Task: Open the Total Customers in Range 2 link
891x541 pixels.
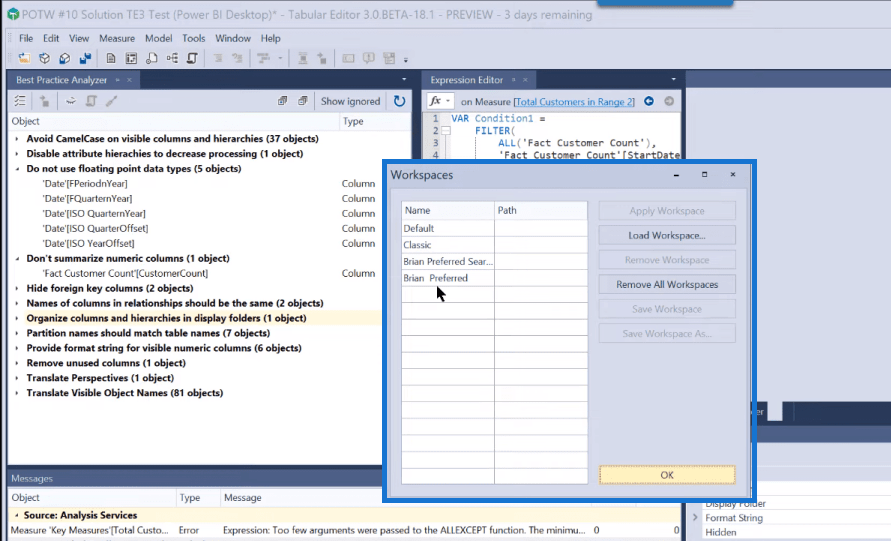Action: [574, 102]
